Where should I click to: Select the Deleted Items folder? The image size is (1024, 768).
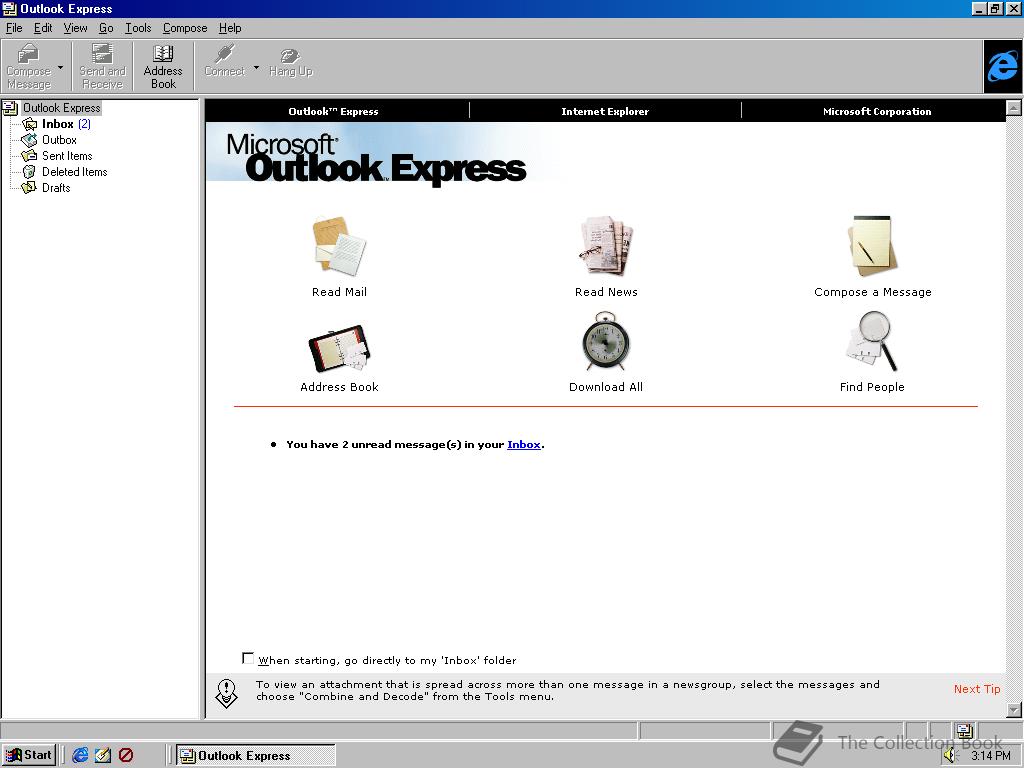[74, 172]
